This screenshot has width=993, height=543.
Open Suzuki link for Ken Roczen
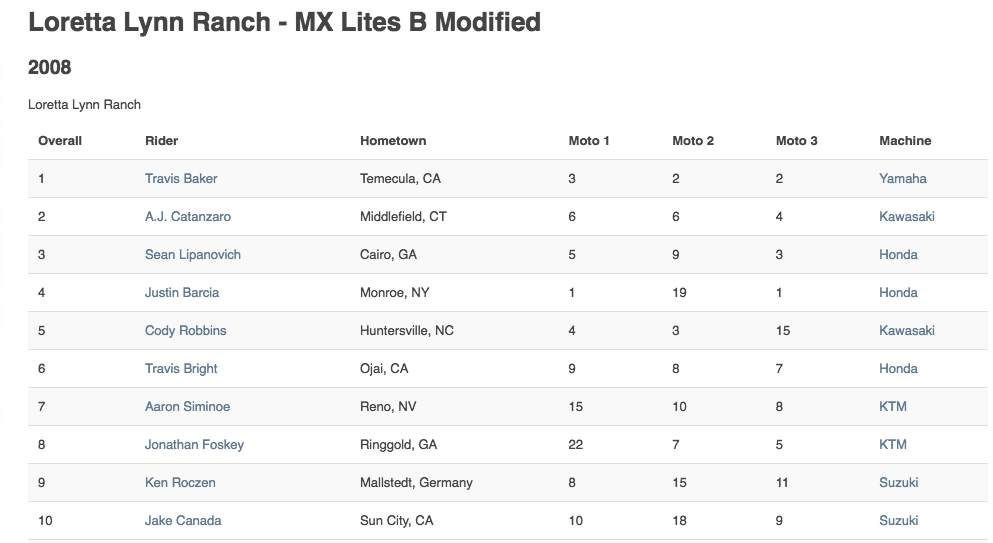tap(899, 483)
